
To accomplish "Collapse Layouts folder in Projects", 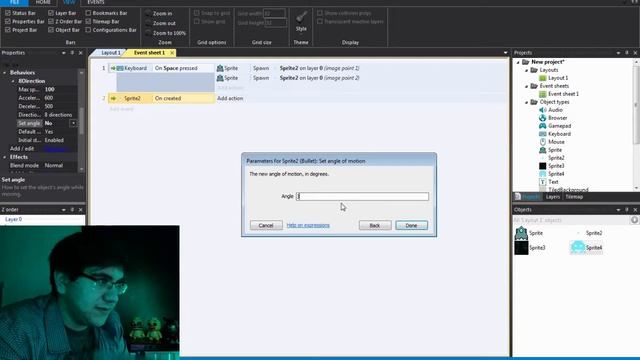I will (x=527, y=70).
